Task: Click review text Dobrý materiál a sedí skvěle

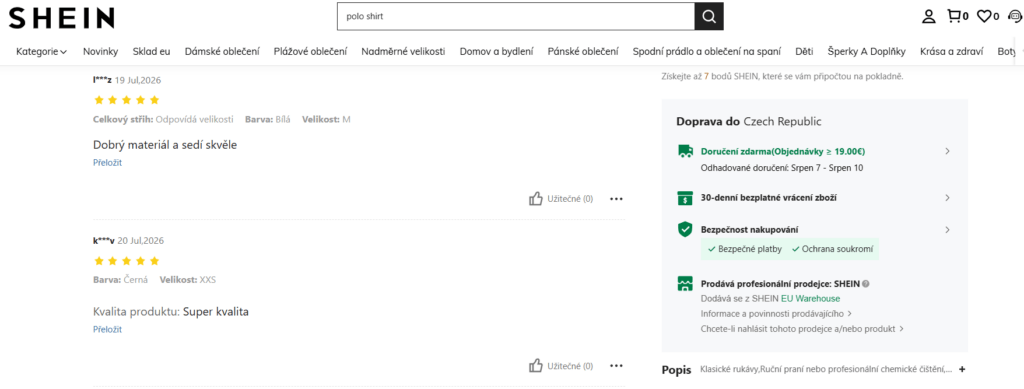Action: click(165, 145)
